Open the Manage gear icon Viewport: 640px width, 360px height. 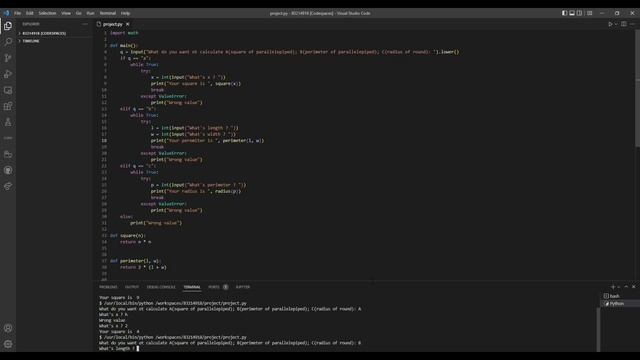click(8, 344)
